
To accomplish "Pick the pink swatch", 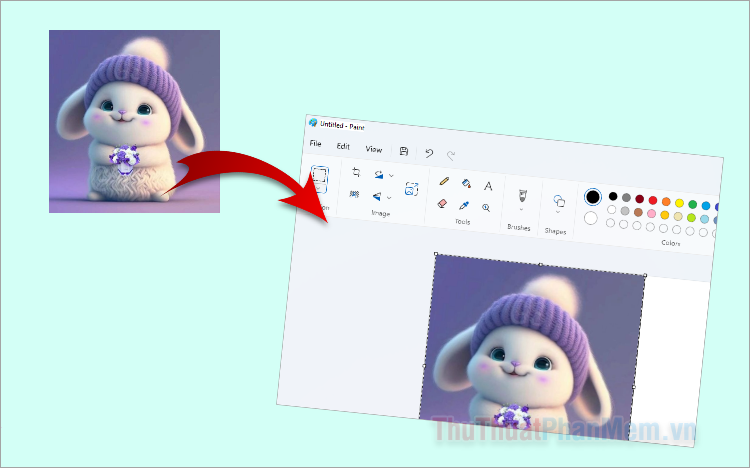I will [651, 213].
